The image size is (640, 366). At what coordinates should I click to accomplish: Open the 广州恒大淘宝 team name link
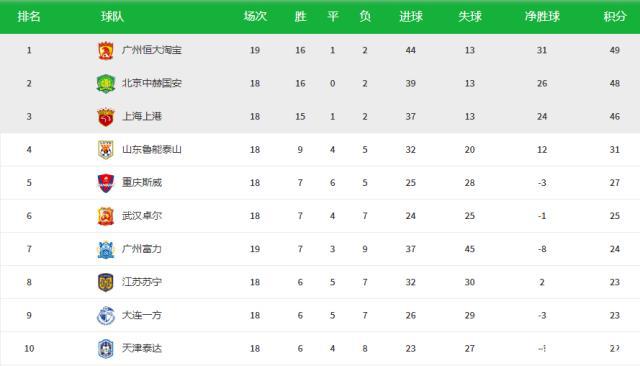pyautogui.click(x=151, y=50)
